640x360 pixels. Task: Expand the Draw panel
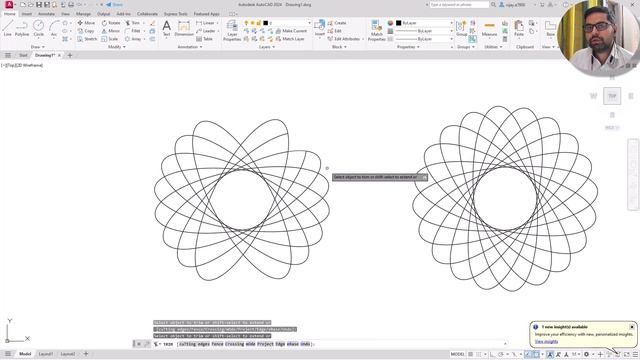pos(38,47)
